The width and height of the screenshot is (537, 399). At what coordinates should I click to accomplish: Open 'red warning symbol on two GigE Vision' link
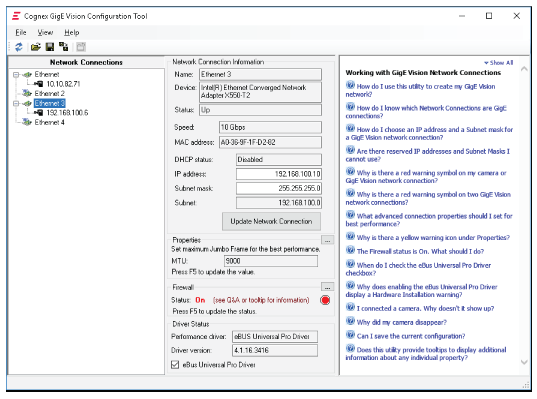tap(428, 198)
